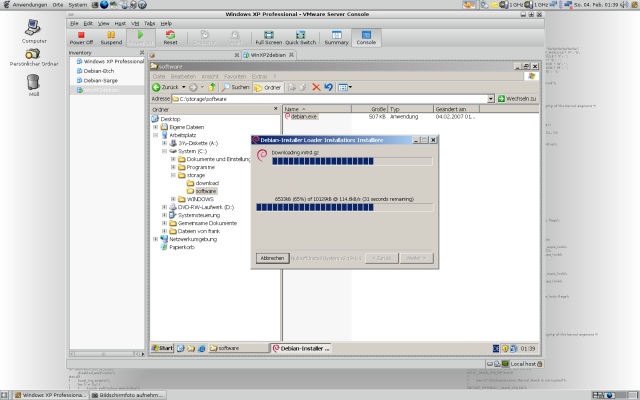
Task: Click the Windows XP Start button
Action: point(162,348)
